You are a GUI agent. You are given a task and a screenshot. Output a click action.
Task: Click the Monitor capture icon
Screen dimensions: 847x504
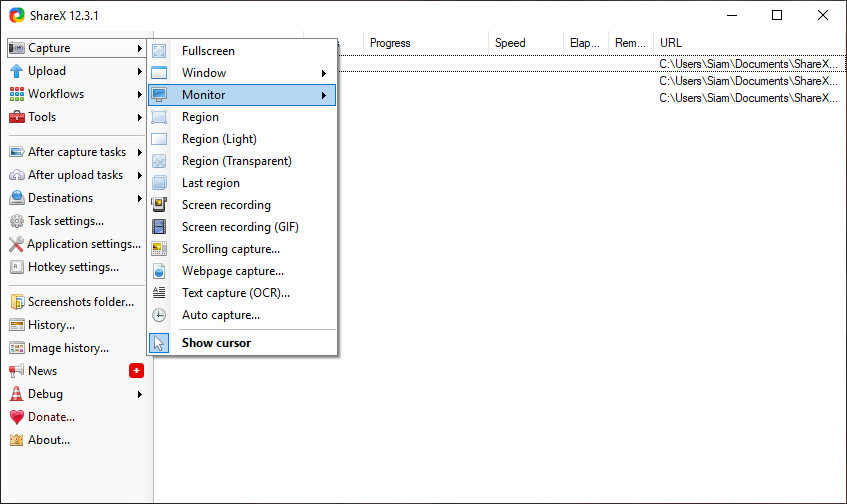[159, 95]
